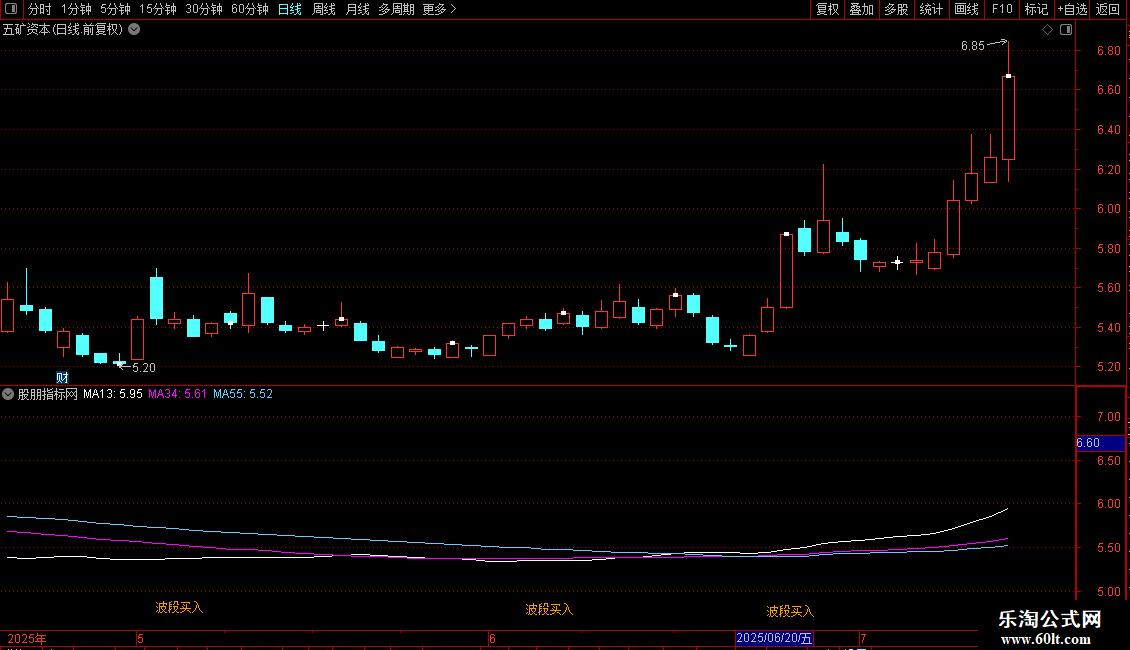Click the MA13: 5.95 value
The height and width of the screenshot is (650, 1130).
[x=112, y=394]
